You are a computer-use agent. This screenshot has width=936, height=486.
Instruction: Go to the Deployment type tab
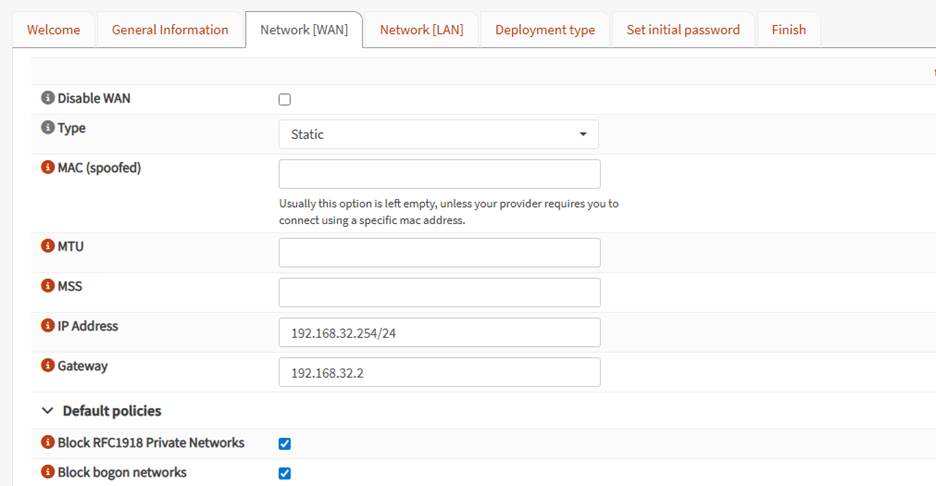tap(545, 30)
